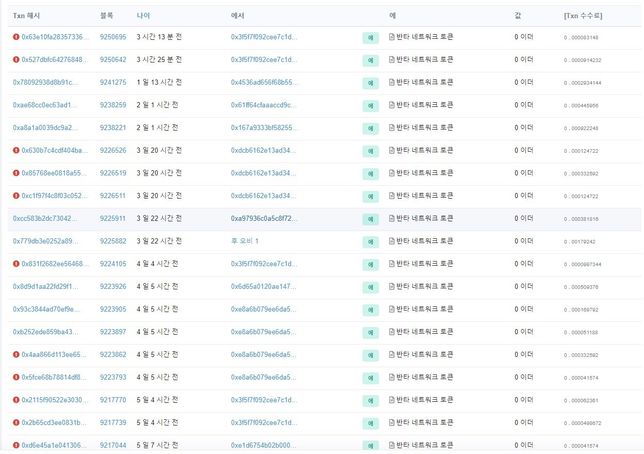
Task: Click error icon beside hash 0x831f2682ee56468
Action: coord(16,264)
